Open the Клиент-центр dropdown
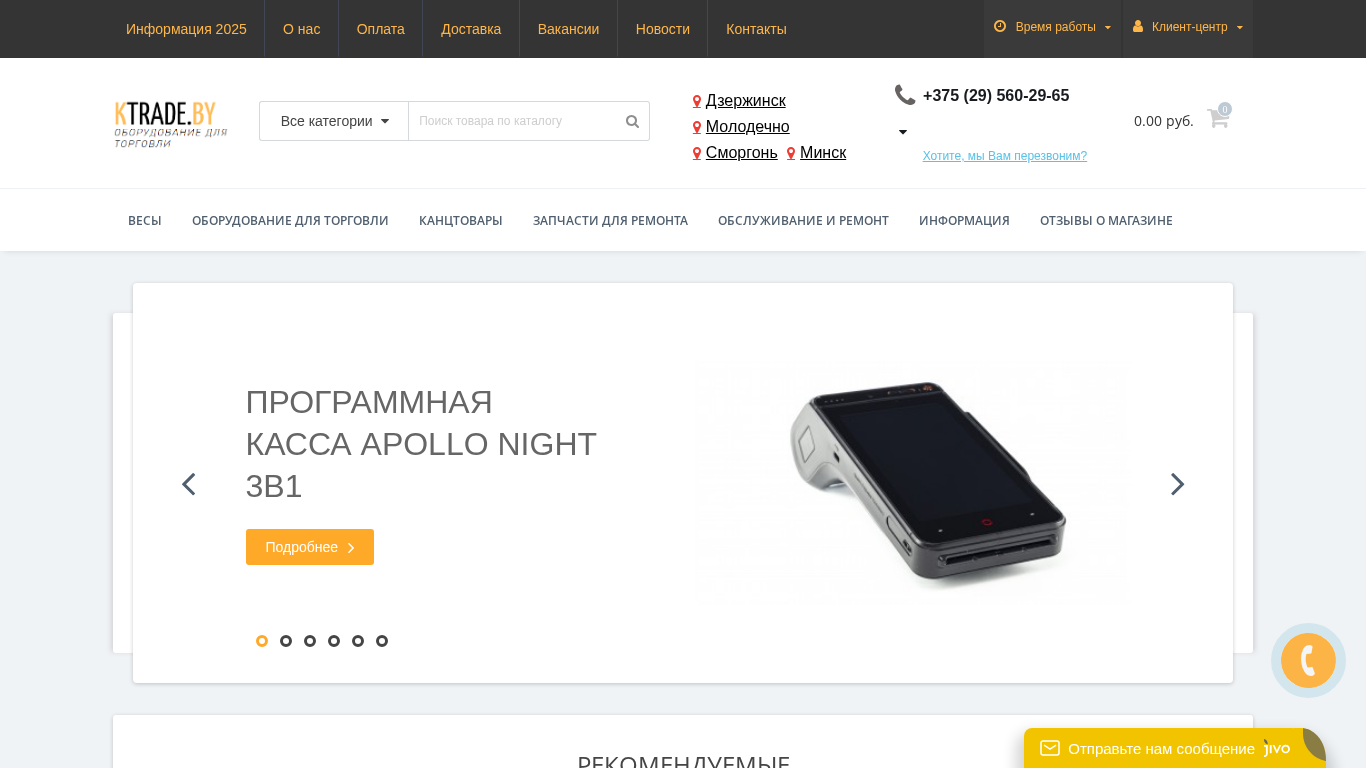 [1188, 28]
